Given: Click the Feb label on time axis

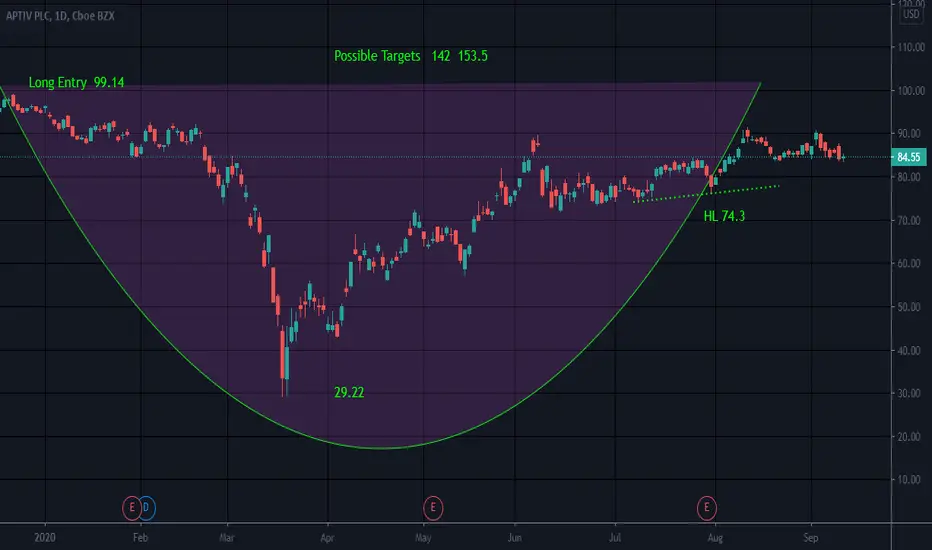Looking at the screenshot, I should (x=140, y=538).
